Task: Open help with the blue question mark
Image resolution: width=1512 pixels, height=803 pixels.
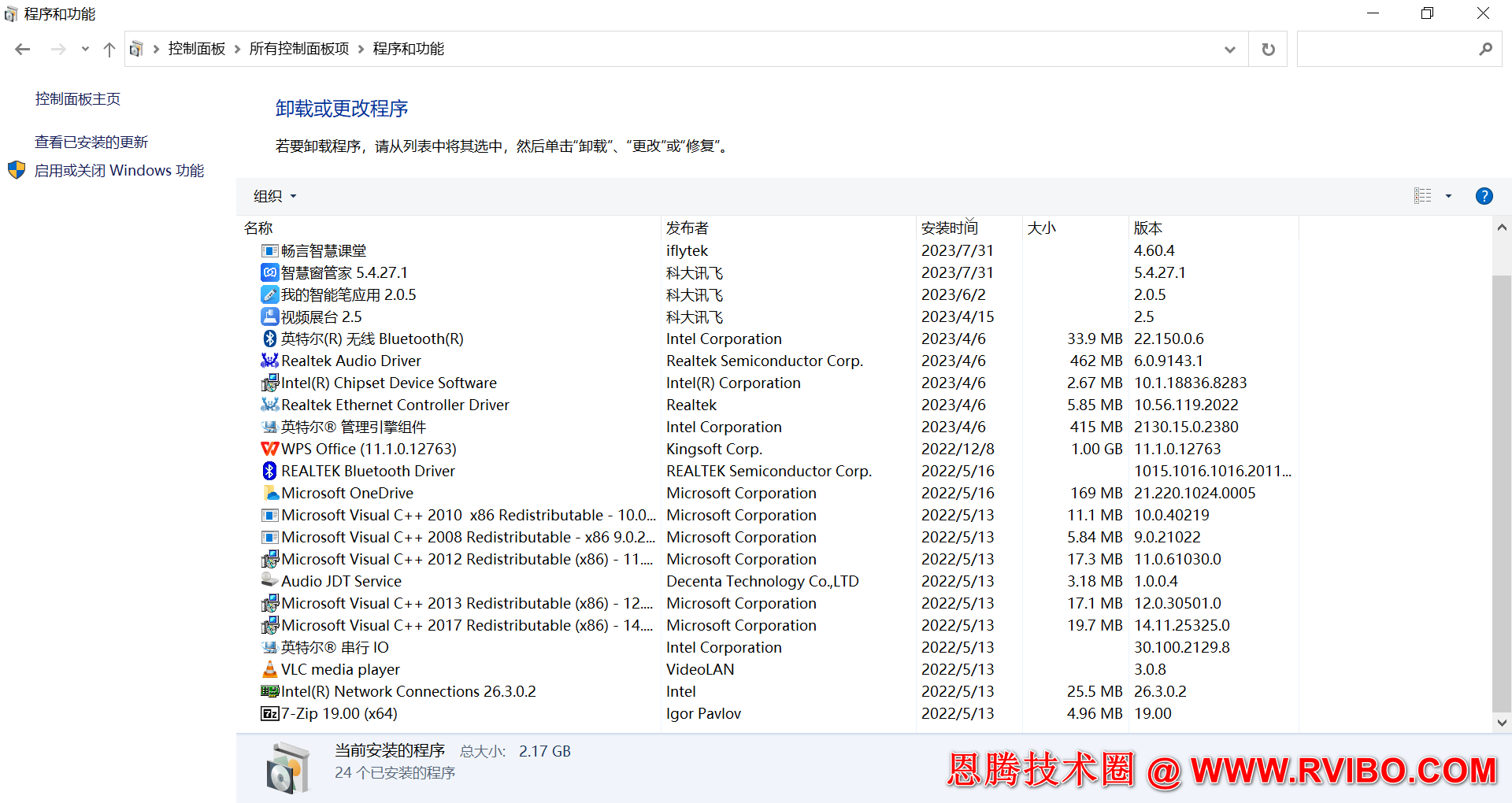Action: pos(1484,196)
